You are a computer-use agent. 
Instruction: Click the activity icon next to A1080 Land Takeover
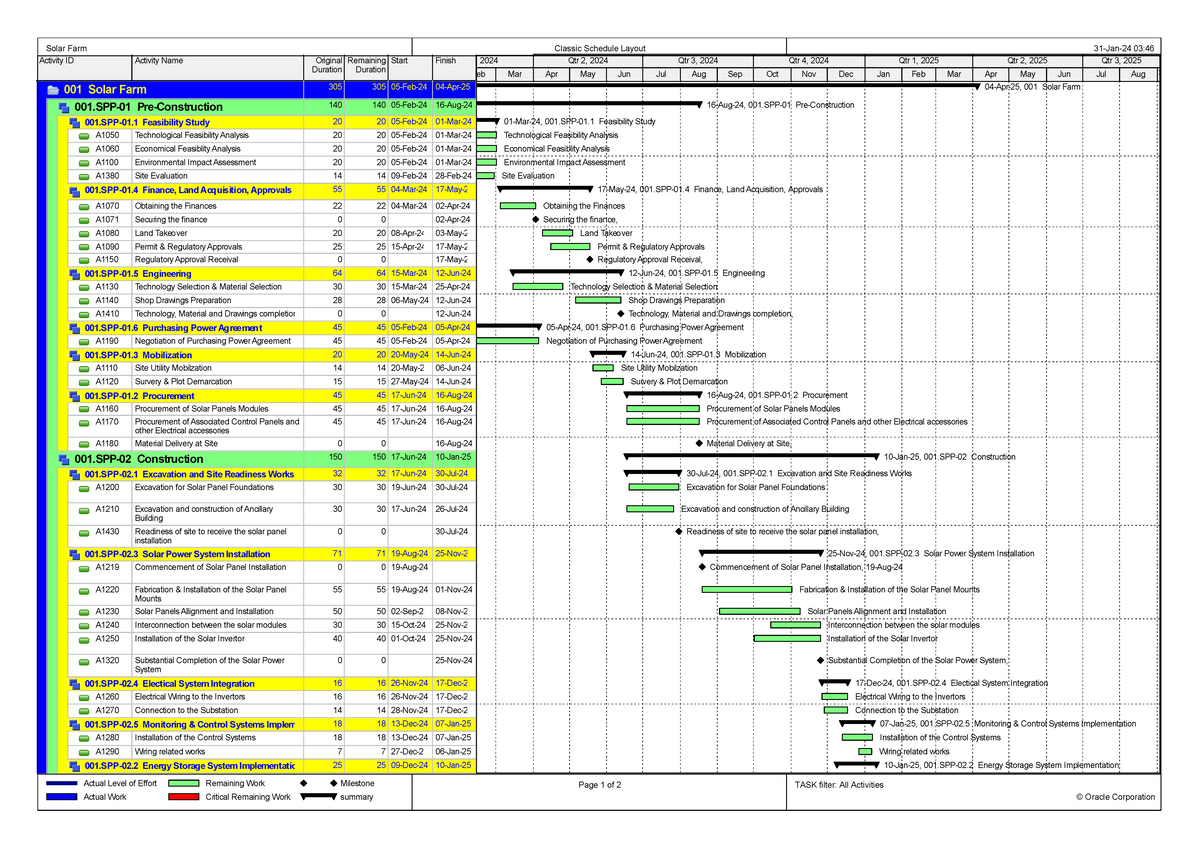pos(86,233)
